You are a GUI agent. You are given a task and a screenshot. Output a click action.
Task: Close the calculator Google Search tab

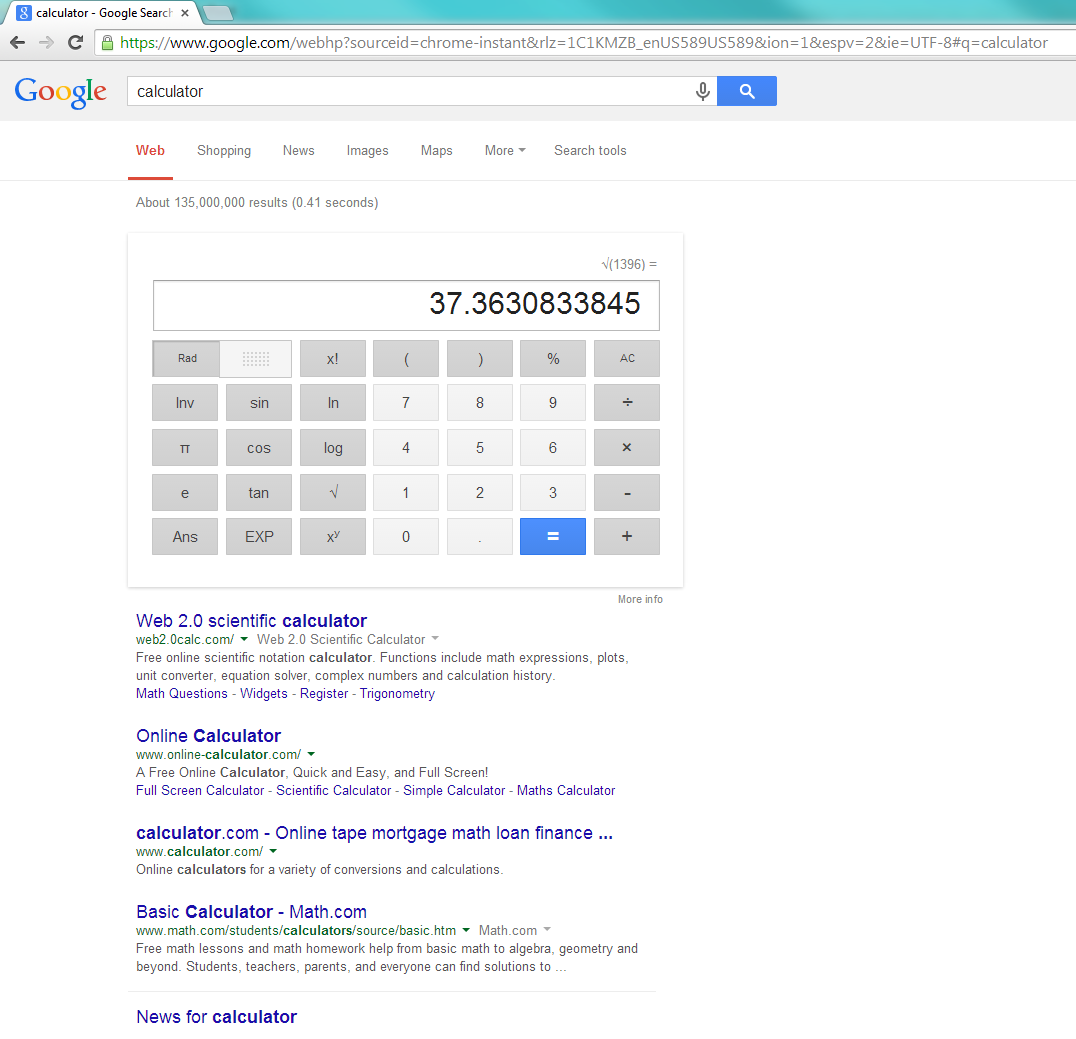185,13
